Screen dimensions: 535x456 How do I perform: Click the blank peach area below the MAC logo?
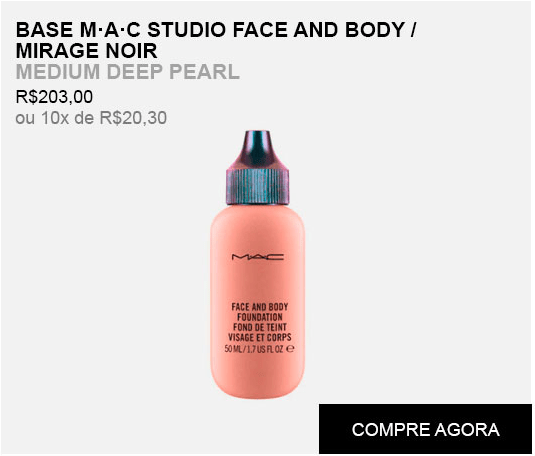(258, 282)
